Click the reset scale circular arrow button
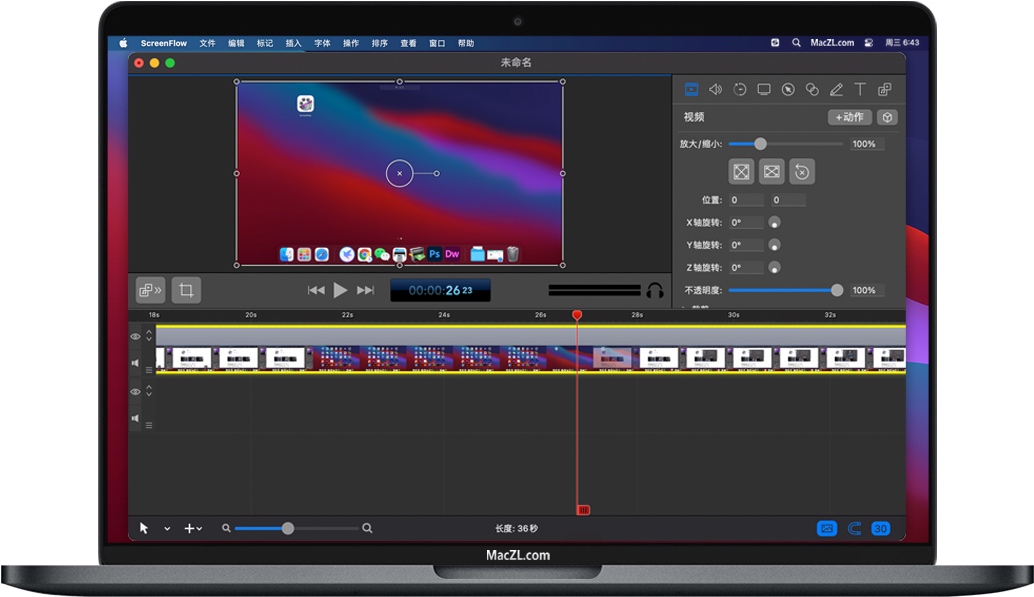 tap(802, 172)
